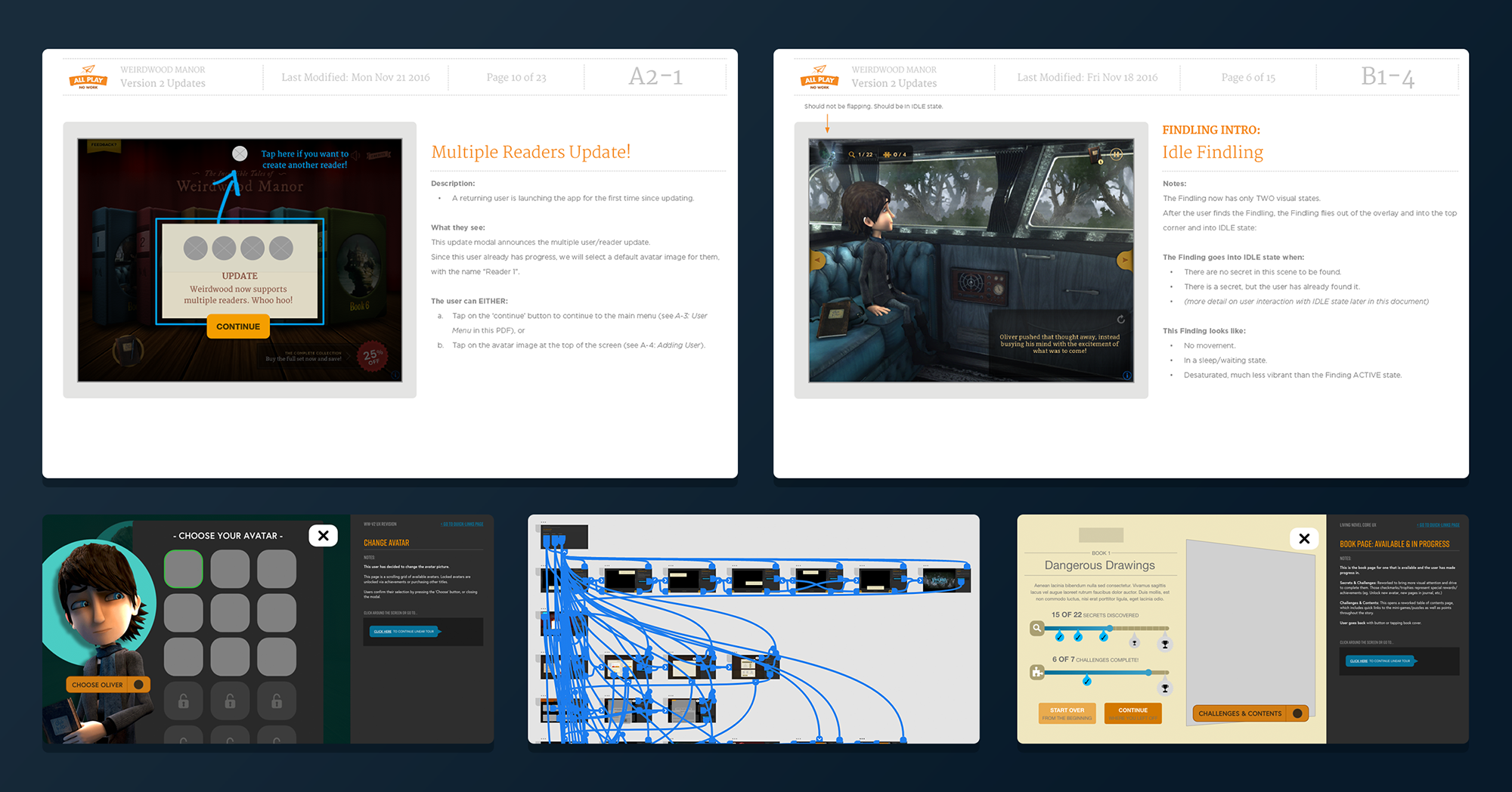Go to previous page with left arrow tab
Image resolution: width=1512 pixels, height=792 pixels.
pyautogui.click(x=816, y=260)
